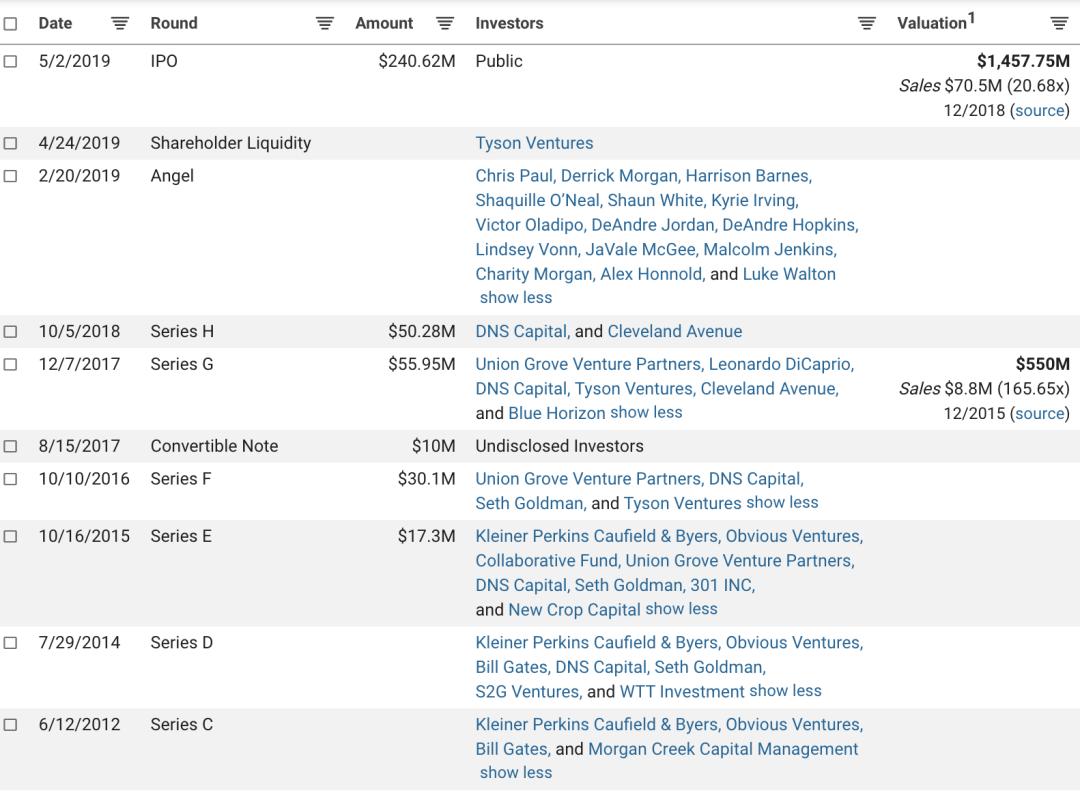Check the Series F row checkbox
This screenshot has width=1080, height=793.
pos(10,479)
